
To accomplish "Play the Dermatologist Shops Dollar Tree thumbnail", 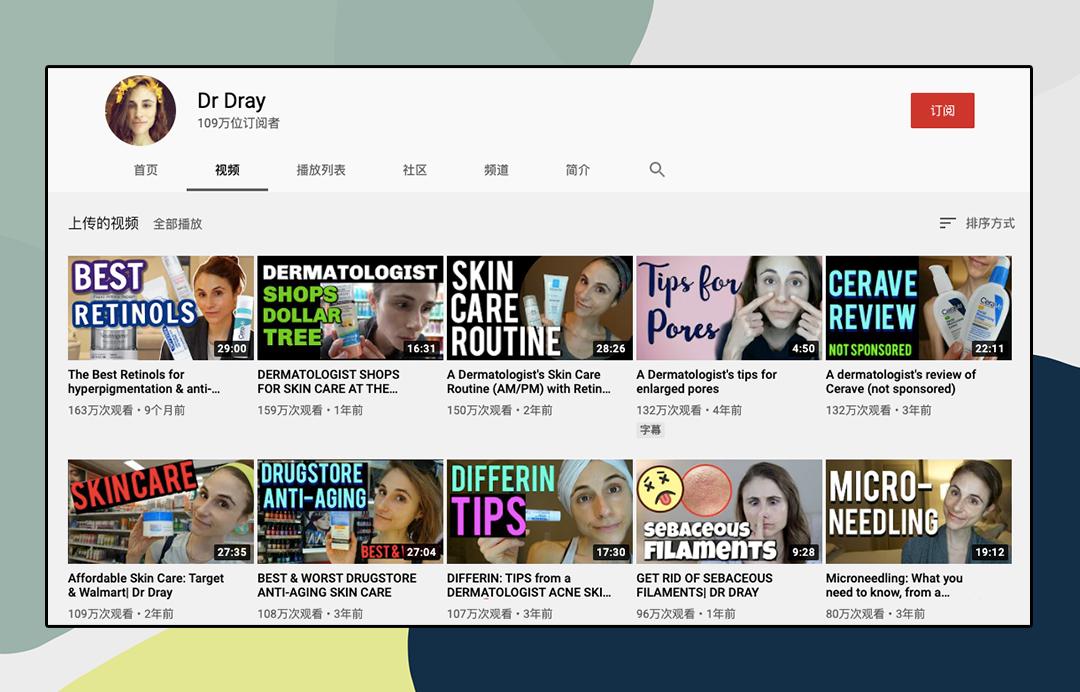I will coord(351,308).
